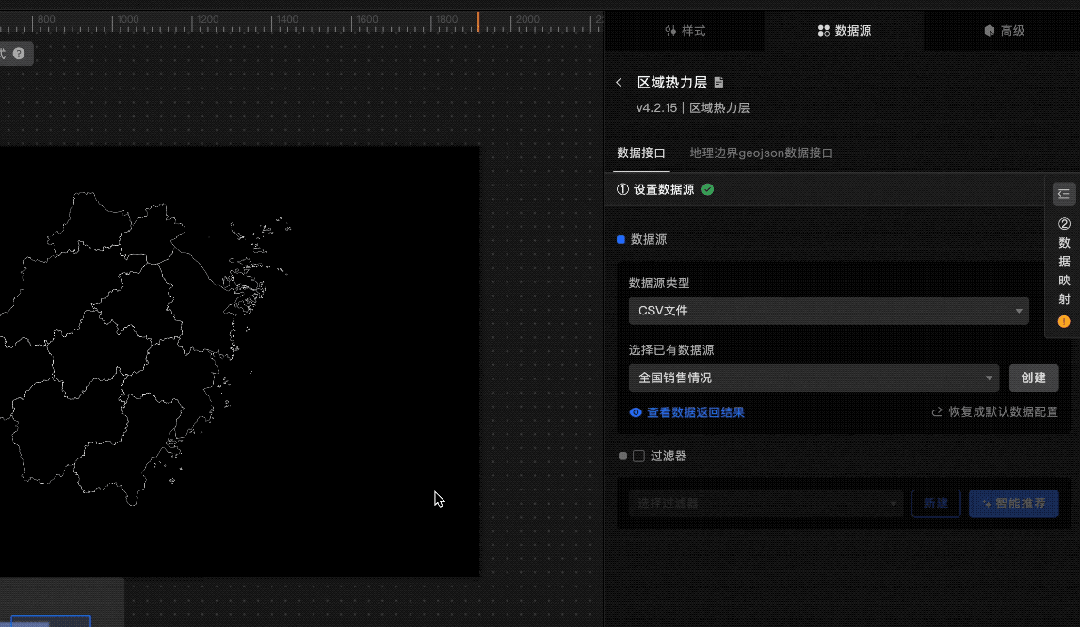The image size is (1080, 627).
Task: Click the green checkmark beside 设置数据源
Action: click(x=707, y=189)
